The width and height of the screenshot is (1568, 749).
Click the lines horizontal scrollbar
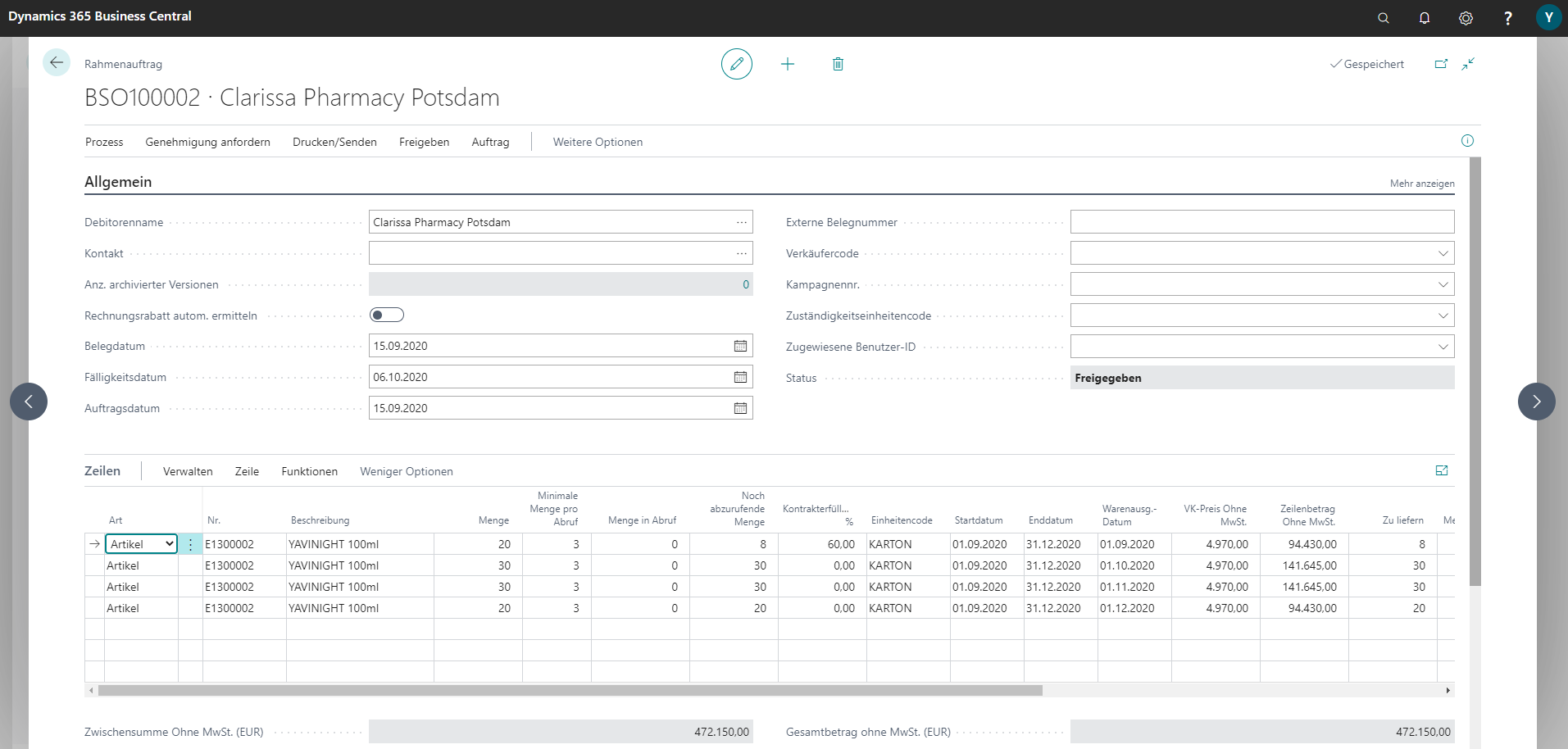tap(570, 691)
